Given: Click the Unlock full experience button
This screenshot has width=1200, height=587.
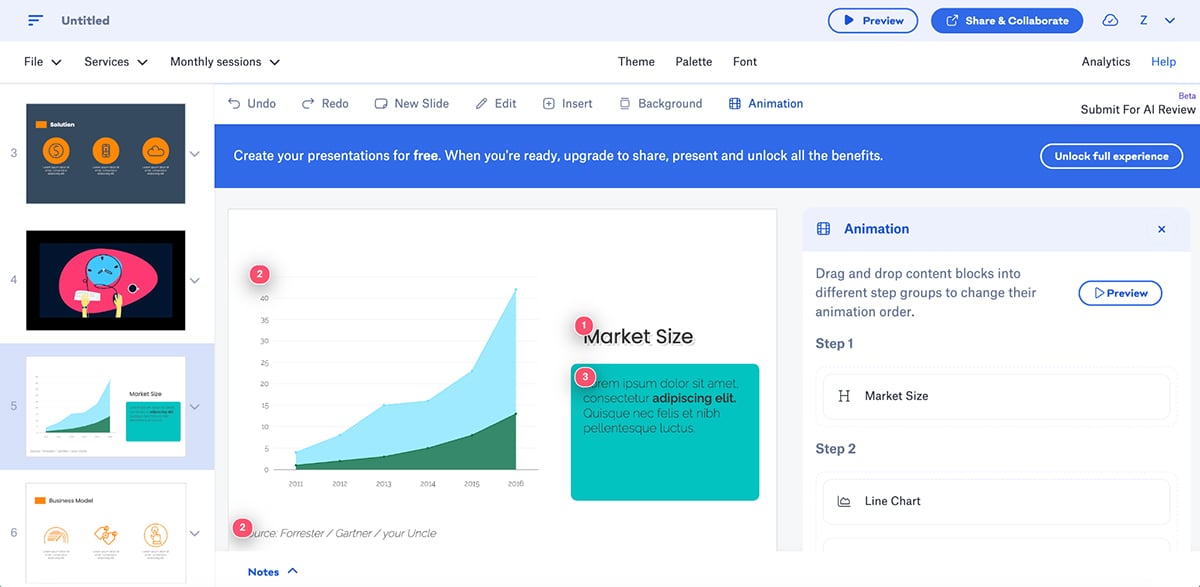Looking at the screenshot, I should [x=1111, y=156].
